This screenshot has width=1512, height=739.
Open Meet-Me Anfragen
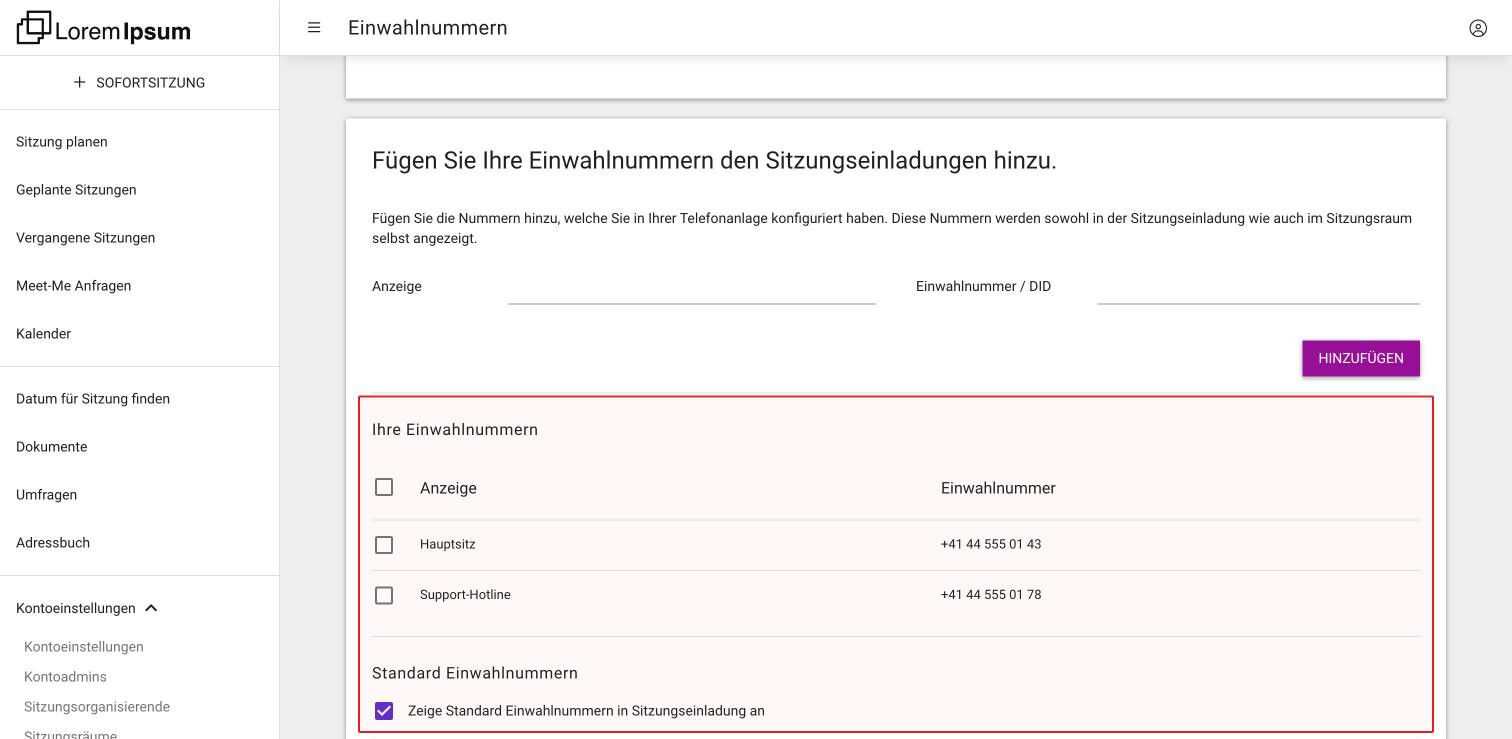(74, 286)
